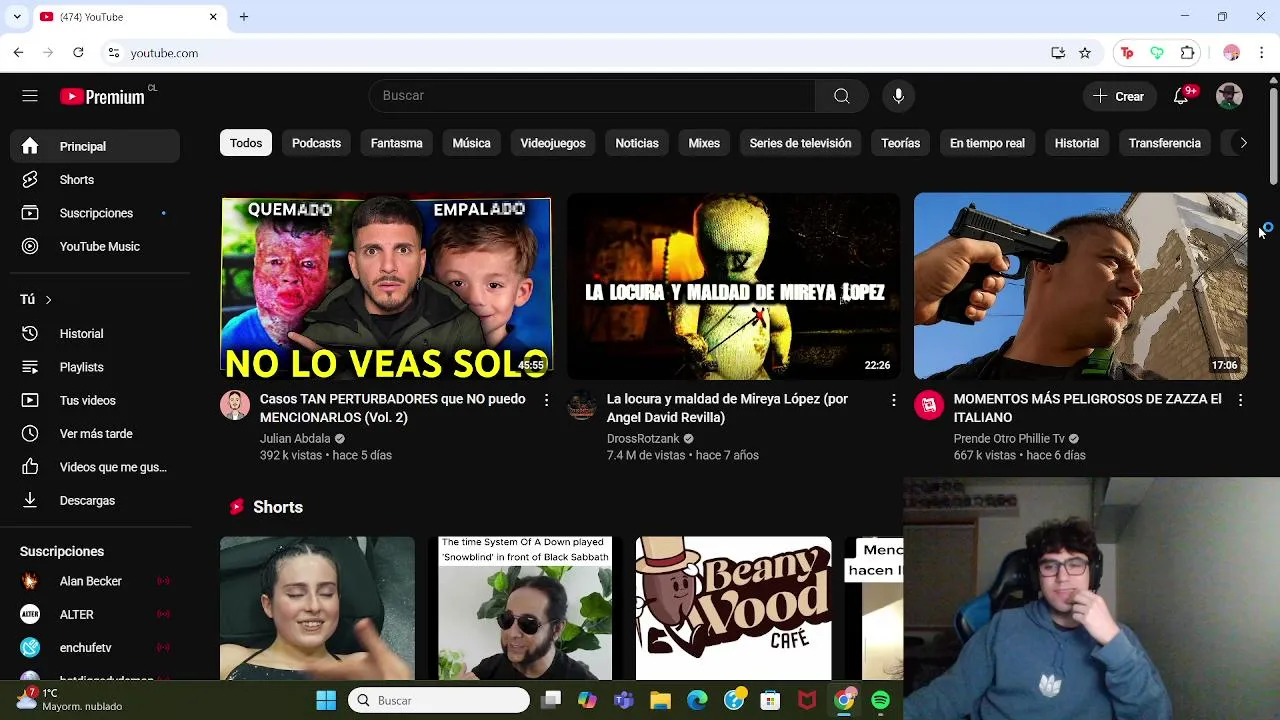Reload the YouTube page
Viewport: 1280px width, 720px height.
click(x=78, y=53)
